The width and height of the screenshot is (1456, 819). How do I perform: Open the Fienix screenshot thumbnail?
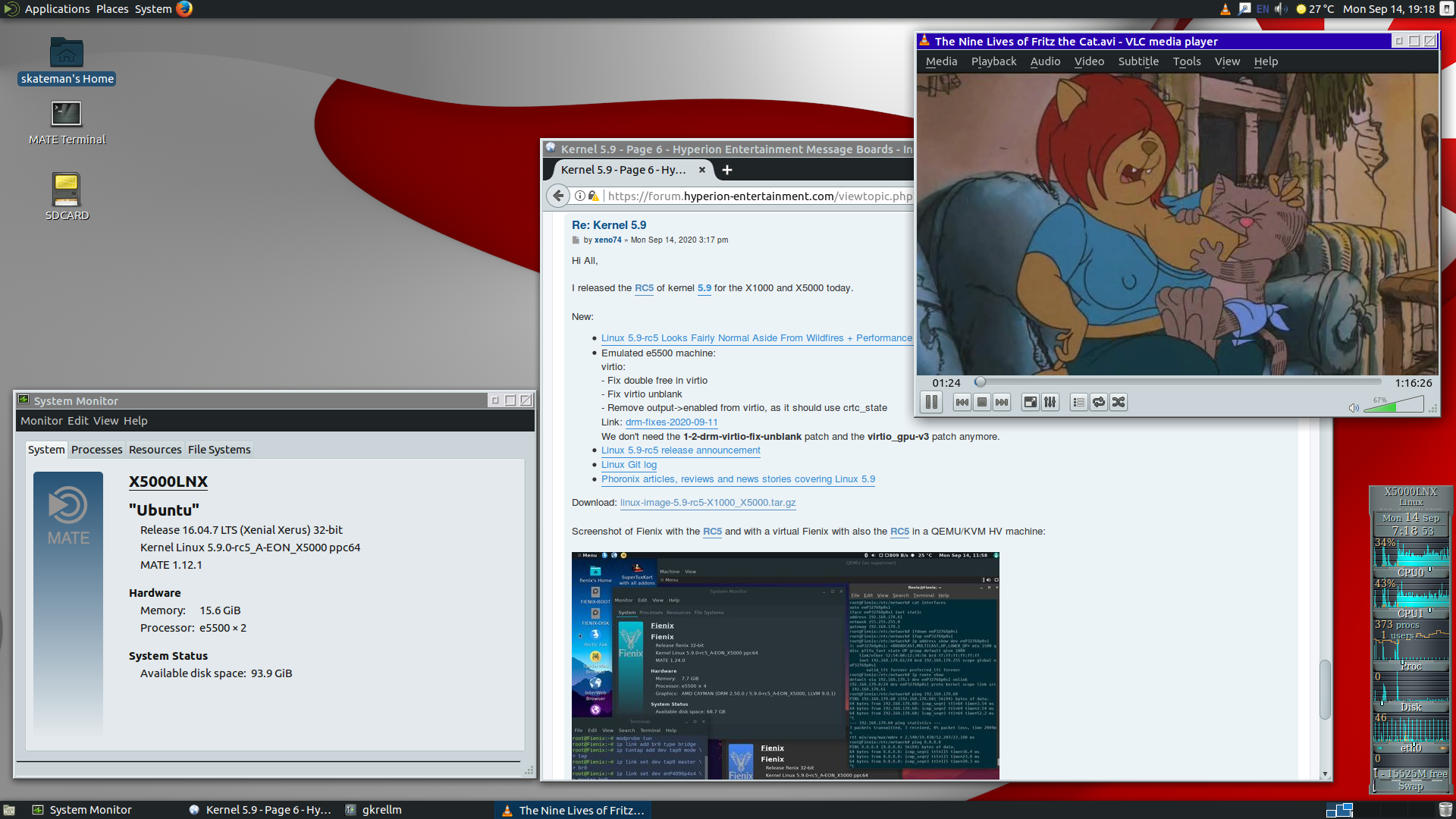[x=786, y=666]
